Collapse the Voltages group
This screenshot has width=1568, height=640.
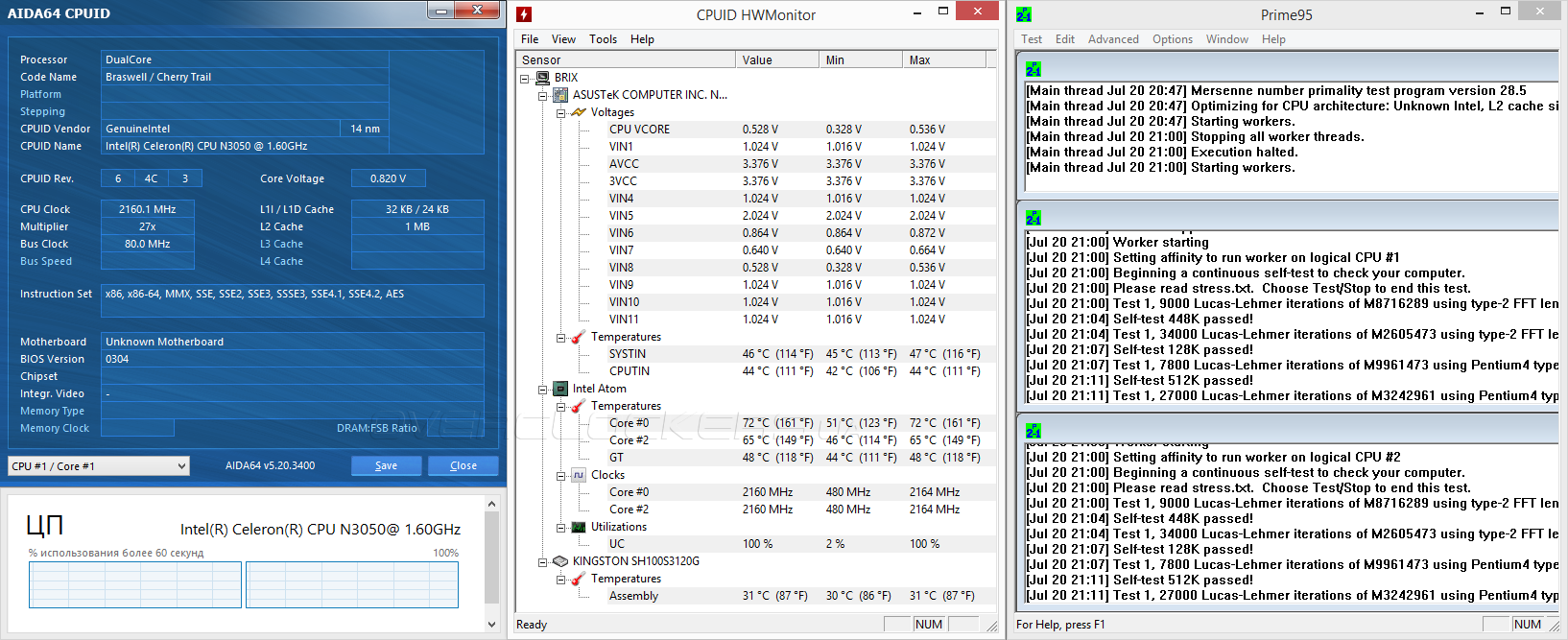pos(561,112)
